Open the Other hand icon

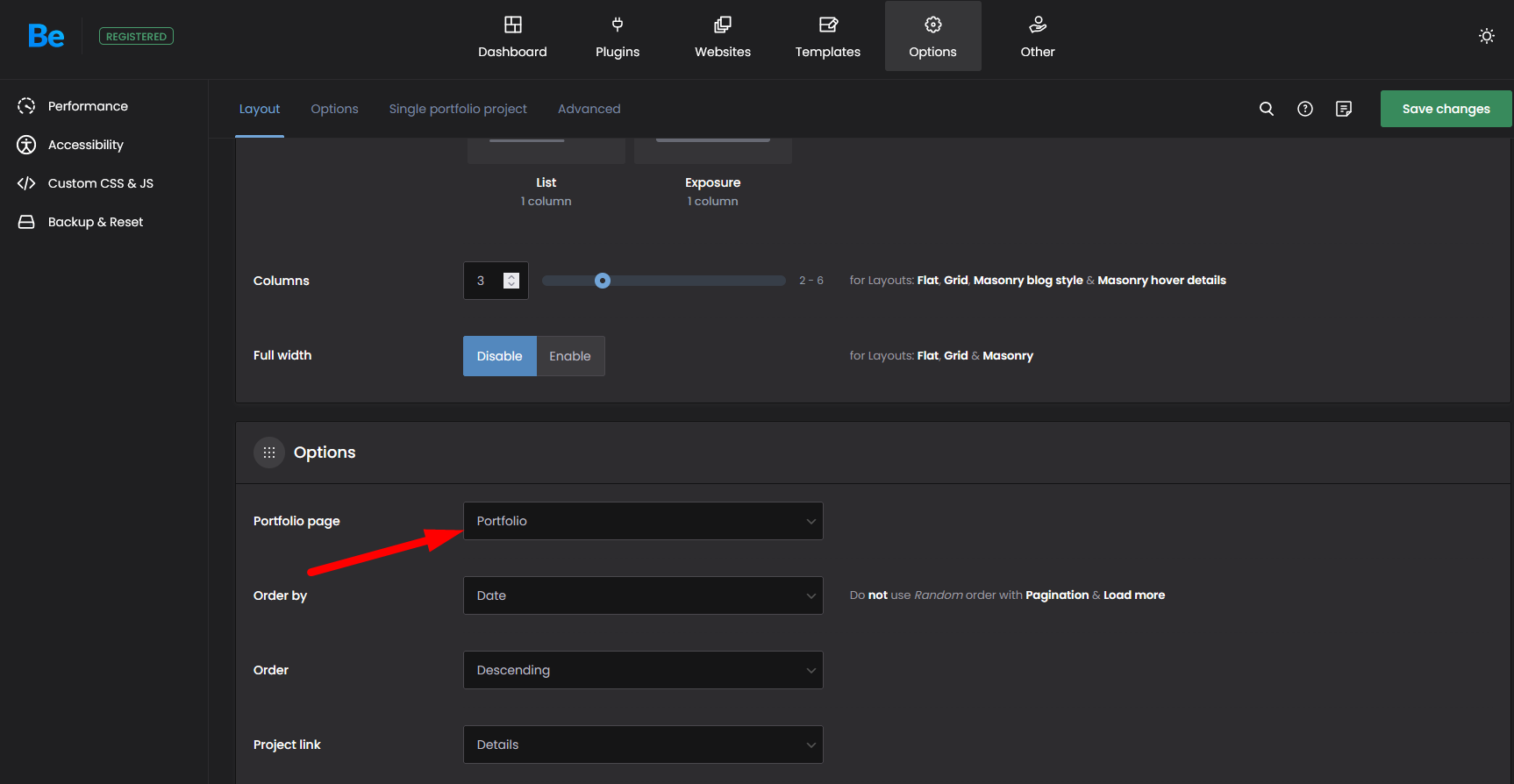tap(1038, 25)
